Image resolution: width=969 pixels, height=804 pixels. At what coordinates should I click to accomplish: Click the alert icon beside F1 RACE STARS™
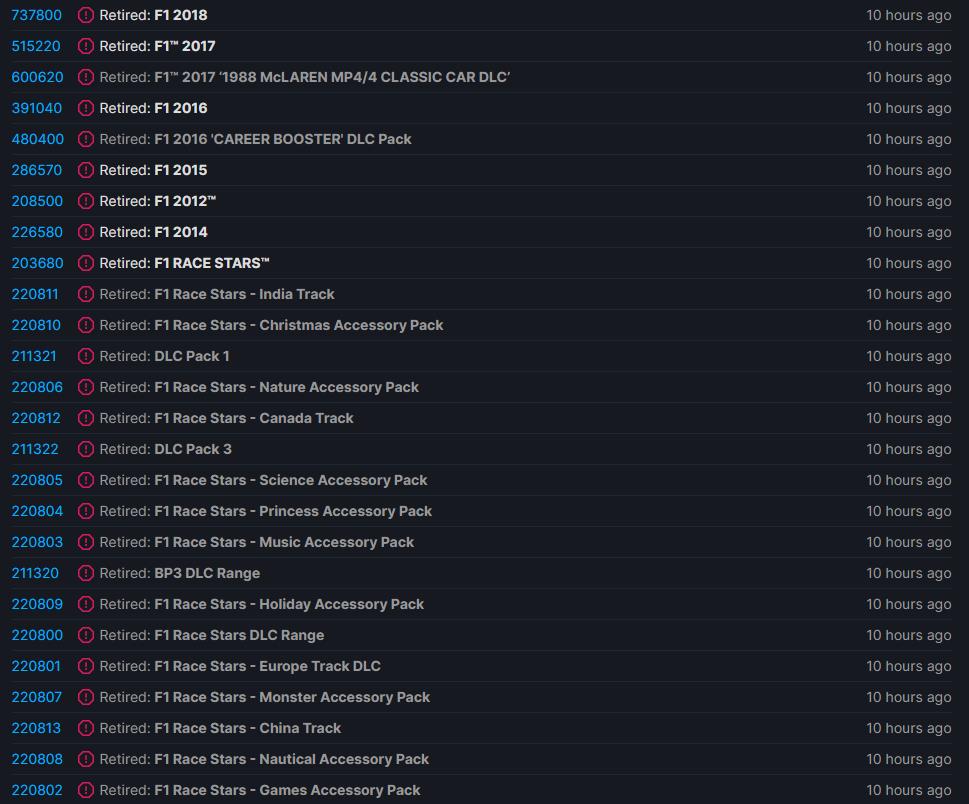click(86, 263)
